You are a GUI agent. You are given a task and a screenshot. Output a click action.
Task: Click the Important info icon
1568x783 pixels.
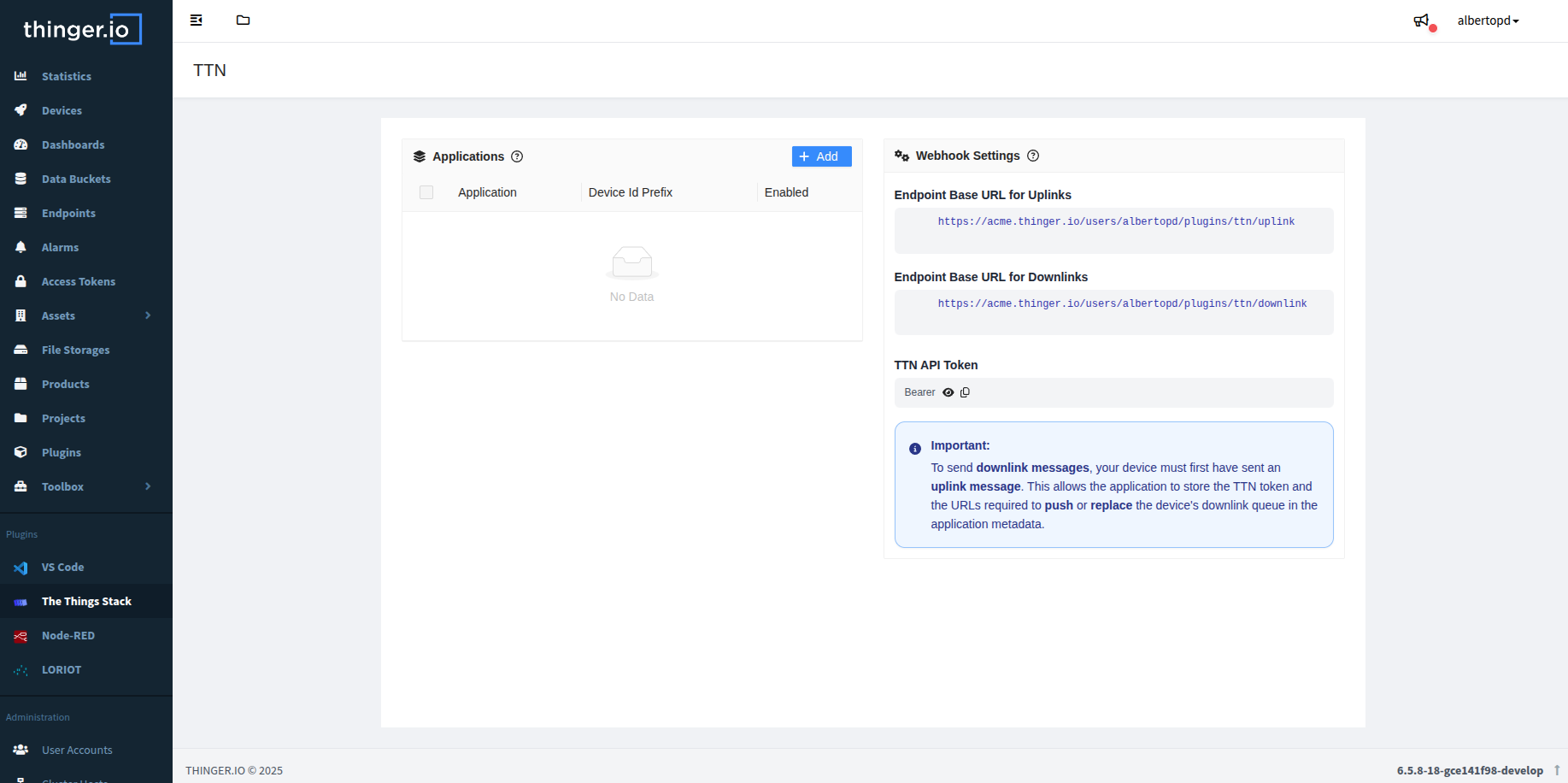(x=915, y=449)
